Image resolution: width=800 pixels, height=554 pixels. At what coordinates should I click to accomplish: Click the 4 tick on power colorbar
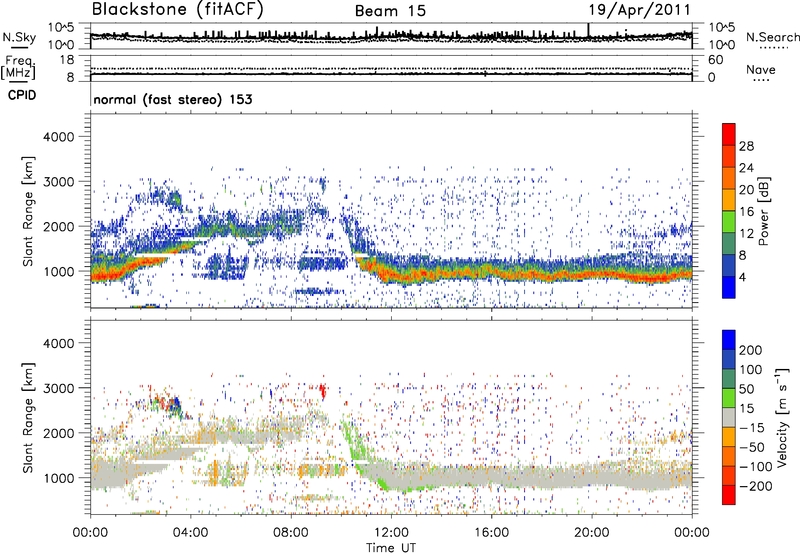pyautogui.click(x=743, y=277)
